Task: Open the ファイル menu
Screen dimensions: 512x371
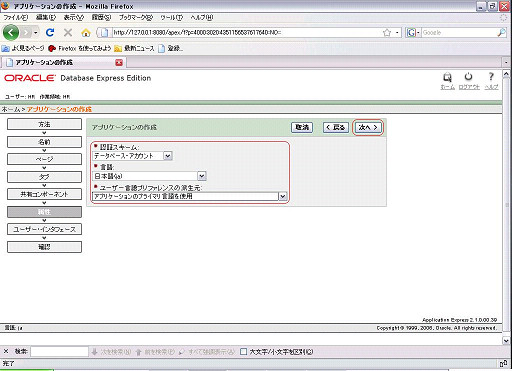Action: (16, 17)
